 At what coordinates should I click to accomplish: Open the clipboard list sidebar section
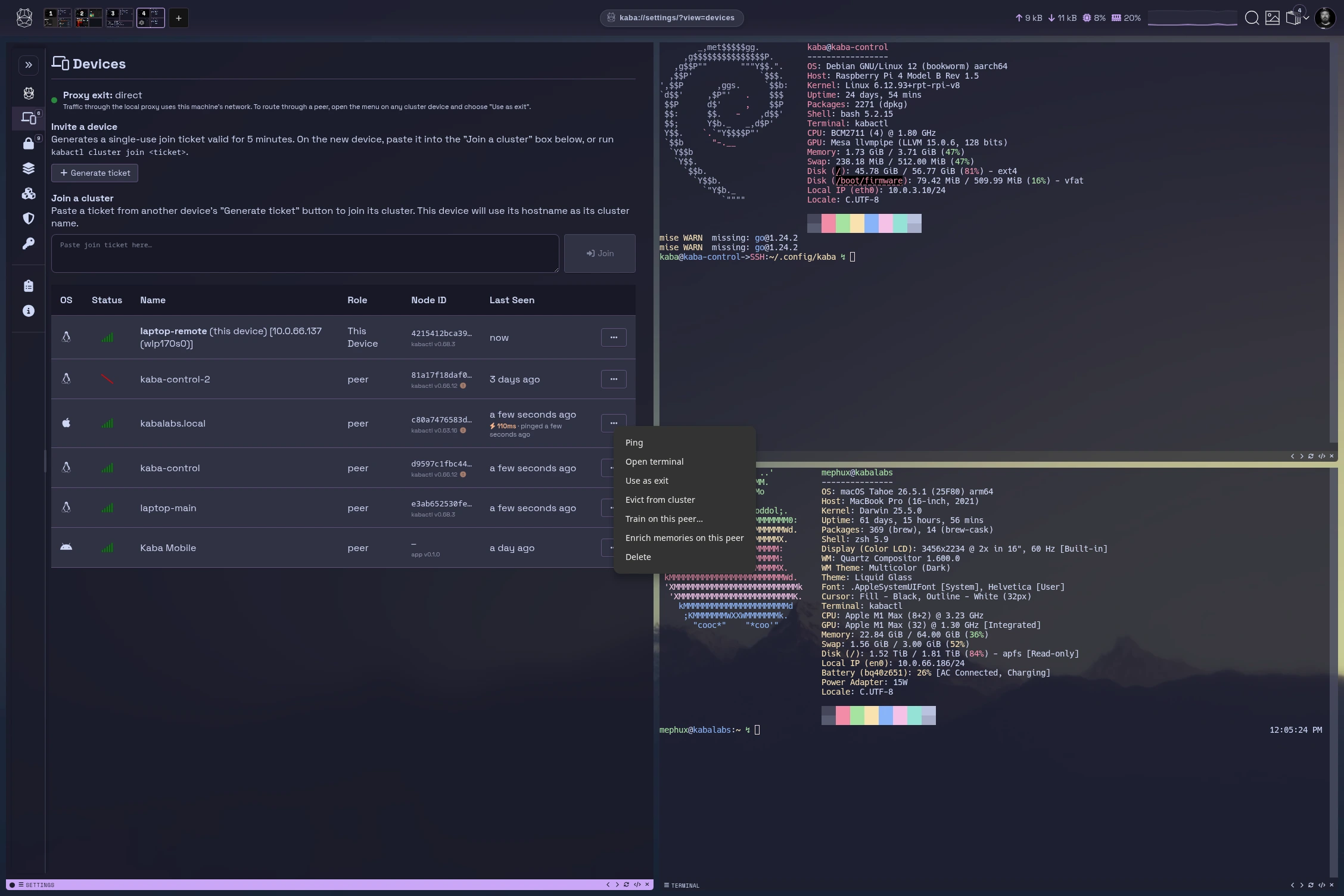(29, 286)
